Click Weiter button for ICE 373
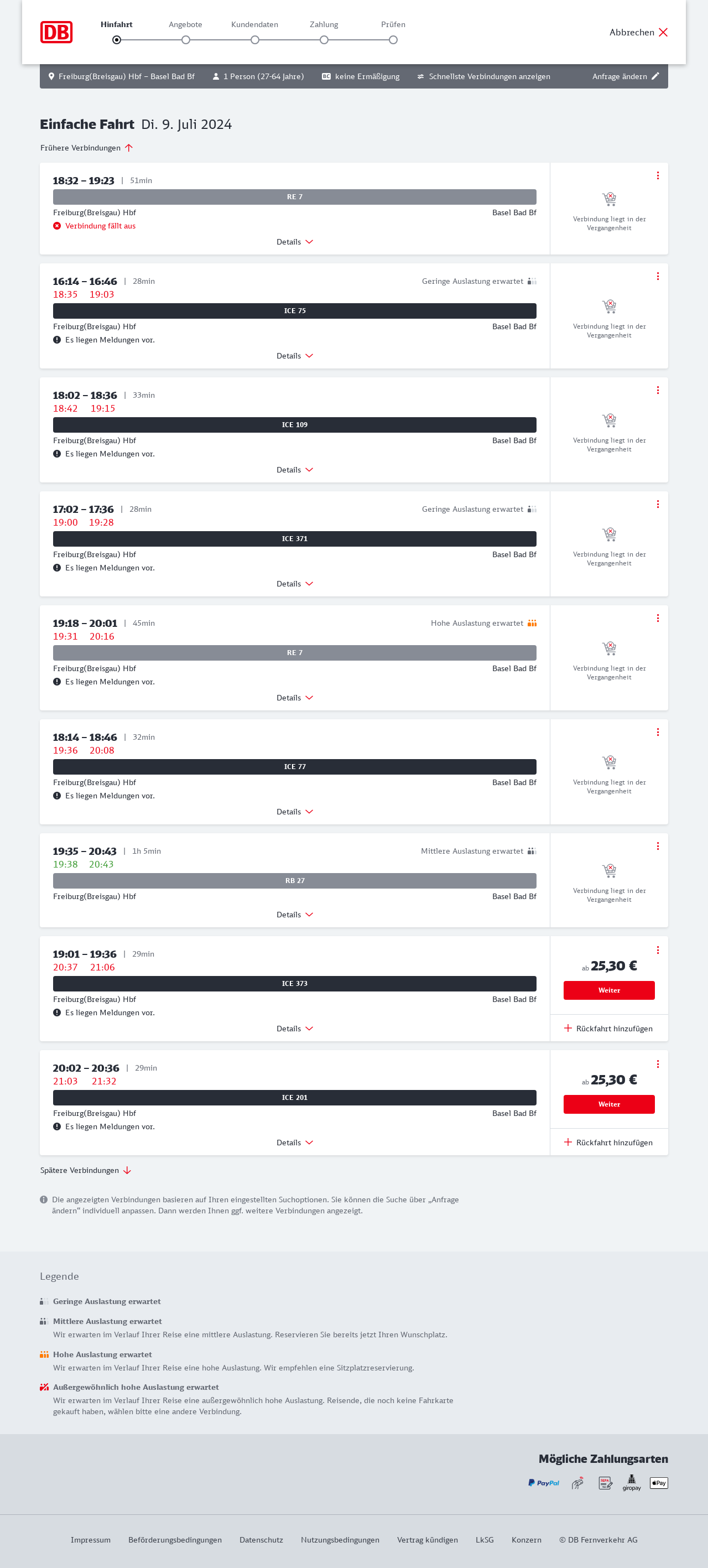The height and width of the screenshot is (1568, 708). coord(609,990)
